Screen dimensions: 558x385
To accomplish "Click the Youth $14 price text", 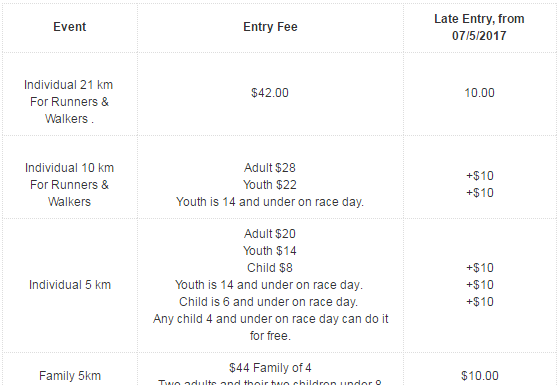I will pos(270,251).
